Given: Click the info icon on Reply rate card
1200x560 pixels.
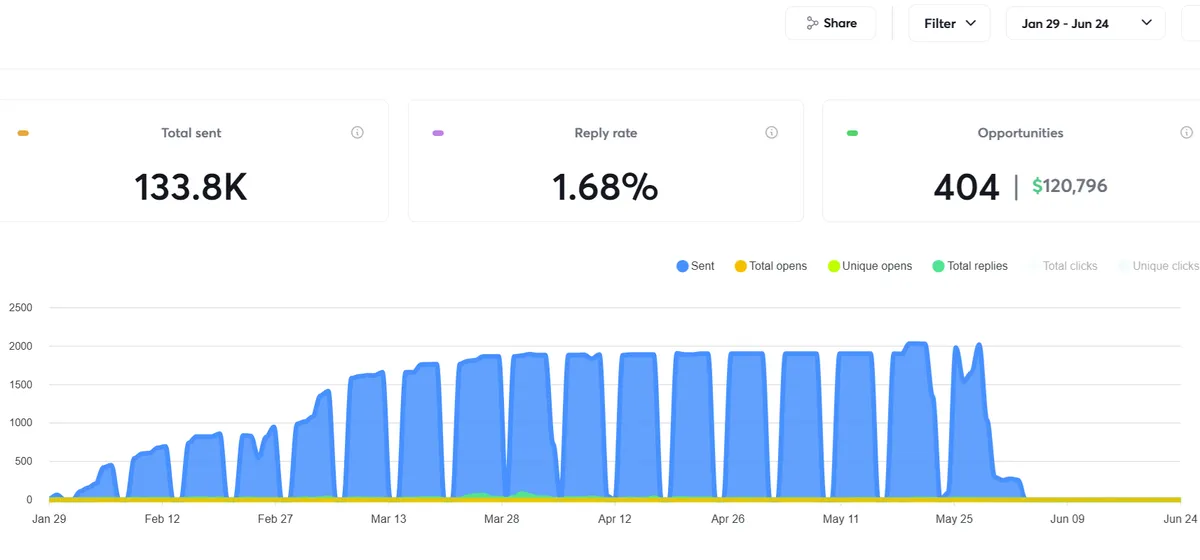Looking at the screenshot, I should pos(771,133).
